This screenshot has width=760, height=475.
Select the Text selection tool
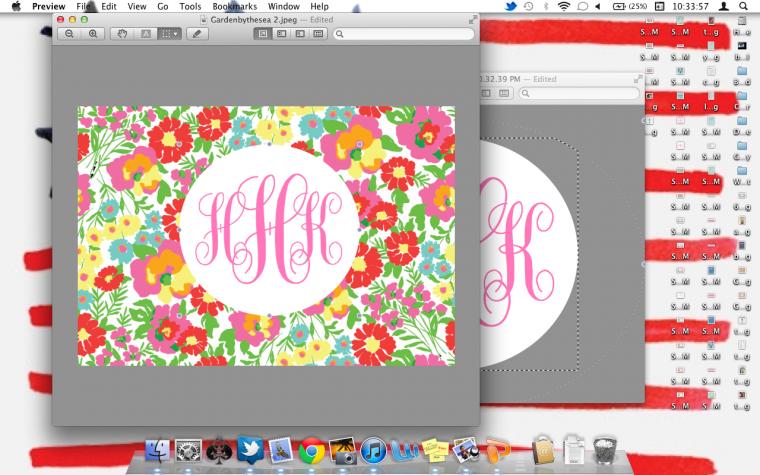(x=146, y=34)
